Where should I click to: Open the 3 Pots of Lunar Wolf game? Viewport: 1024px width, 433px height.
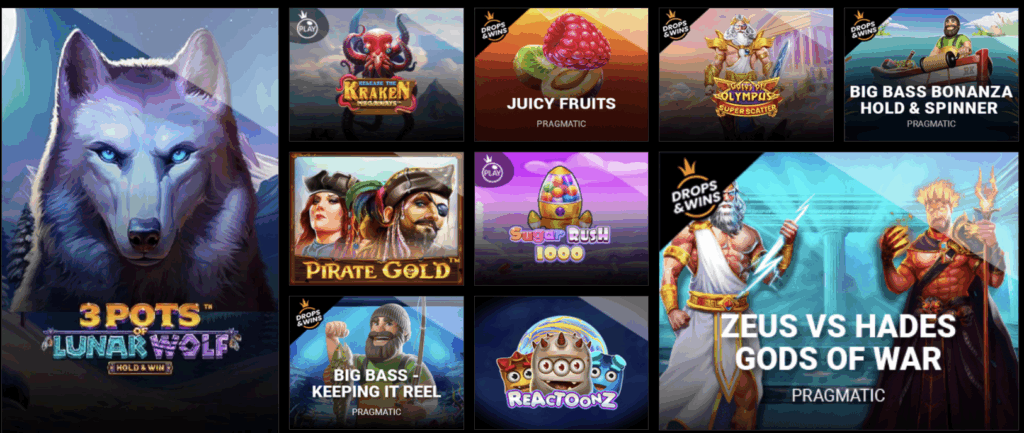[139, 220]
